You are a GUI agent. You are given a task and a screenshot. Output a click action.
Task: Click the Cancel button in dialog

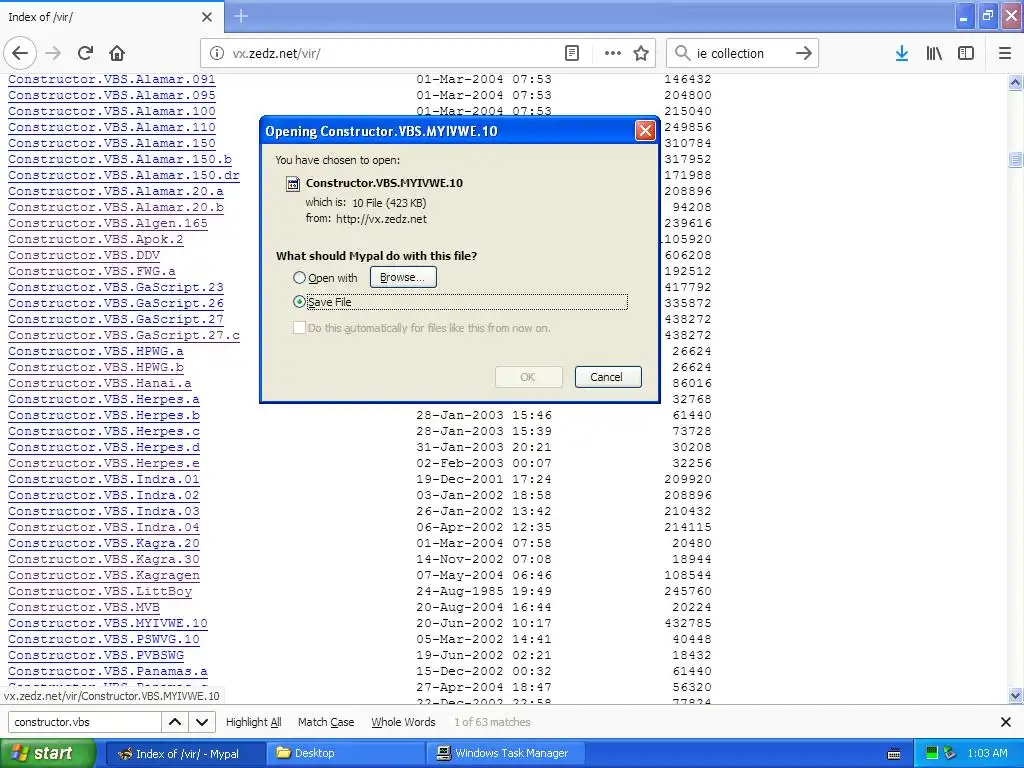(x=607, y=377)
